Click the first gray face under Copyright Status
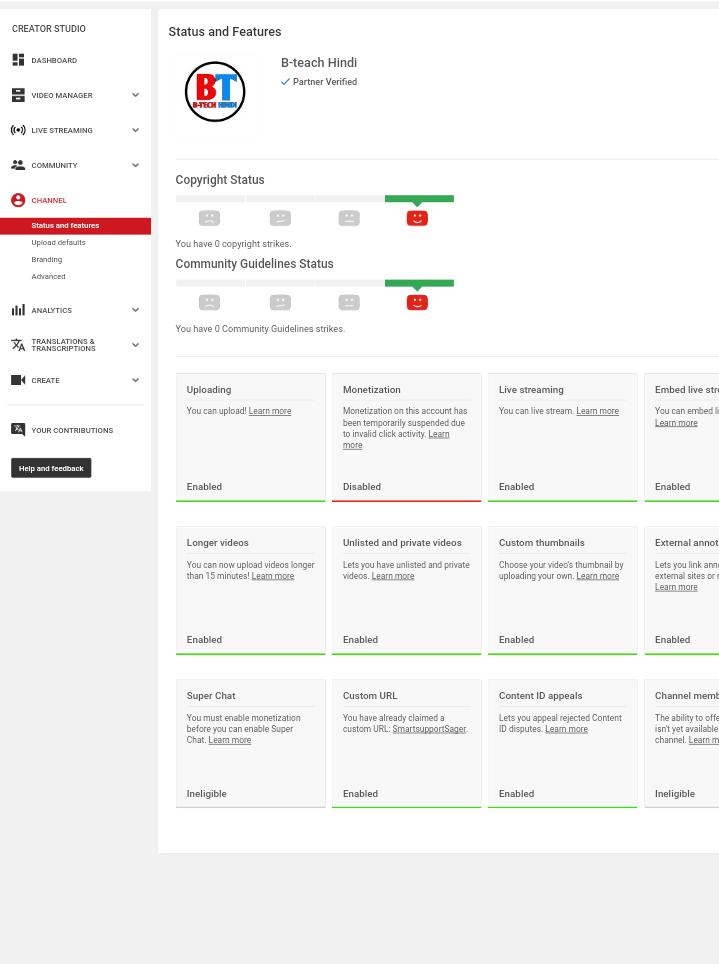 pyautogui.click(x=209, y=218)
